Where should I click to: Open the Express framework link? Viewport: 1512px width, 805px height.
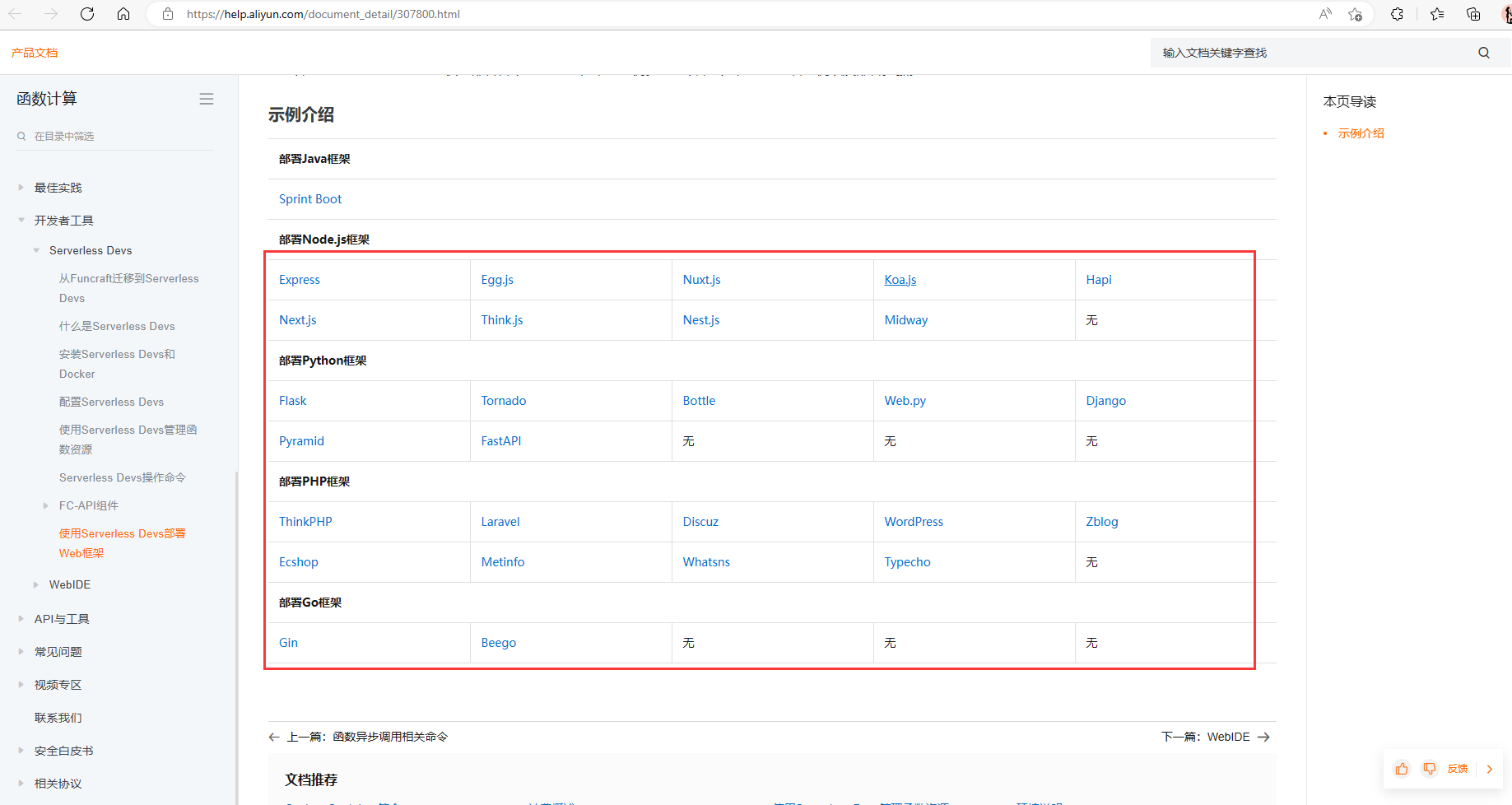click(300, 280)
